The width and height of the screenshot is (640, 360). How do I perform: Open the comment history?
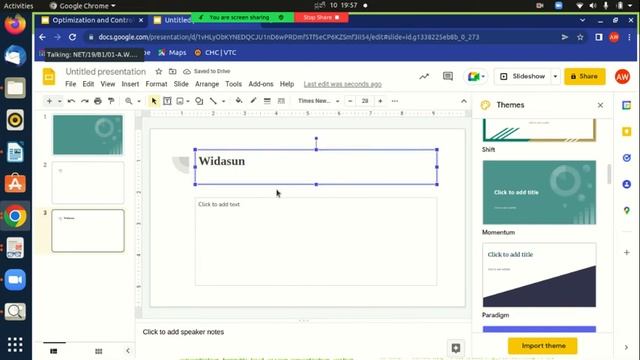[448, 76]
